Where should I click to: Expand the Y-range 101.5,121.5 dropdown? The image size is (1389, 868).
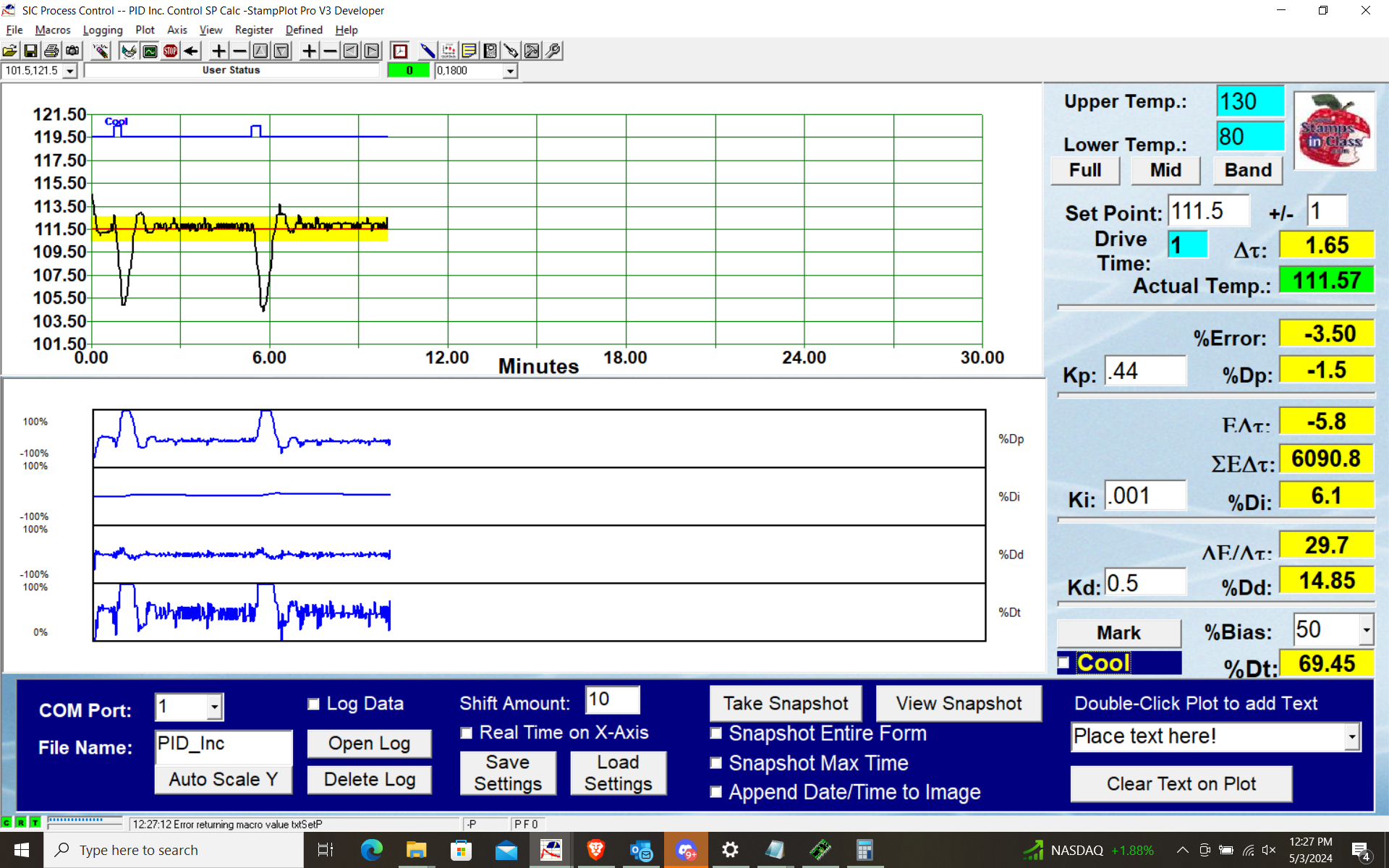click(70, 71)
